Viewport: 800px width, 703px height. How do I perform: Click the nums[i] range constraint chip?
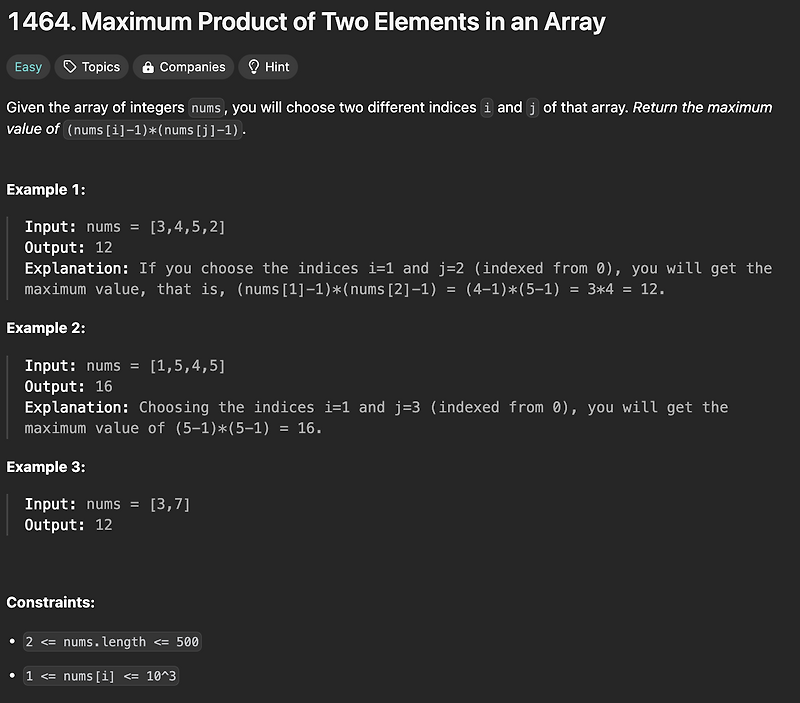100,676
